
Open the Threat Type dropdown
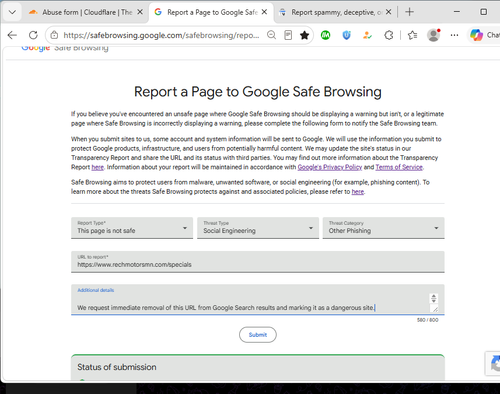click(x=258, y=228)
